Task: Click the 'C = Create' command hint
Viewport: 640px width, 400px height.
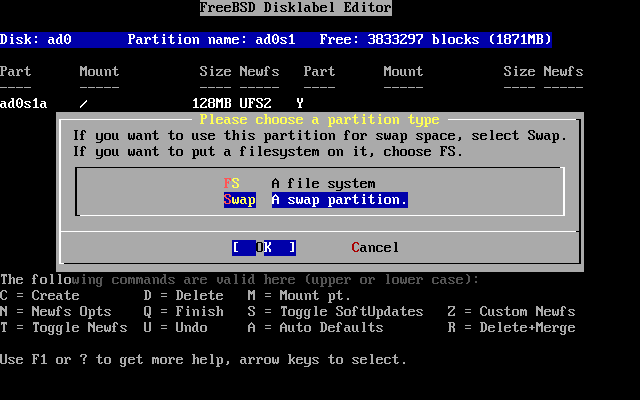Action: (40, 296)
